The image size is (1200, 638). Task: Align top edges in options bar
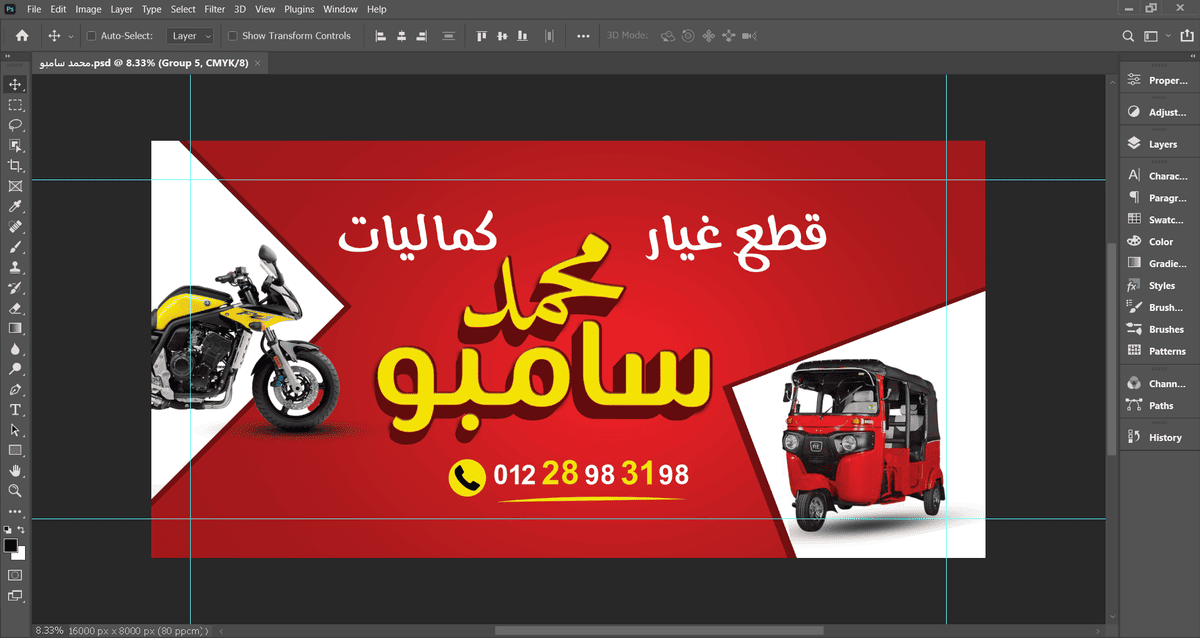pyautogui.click(x=481, y=36)
